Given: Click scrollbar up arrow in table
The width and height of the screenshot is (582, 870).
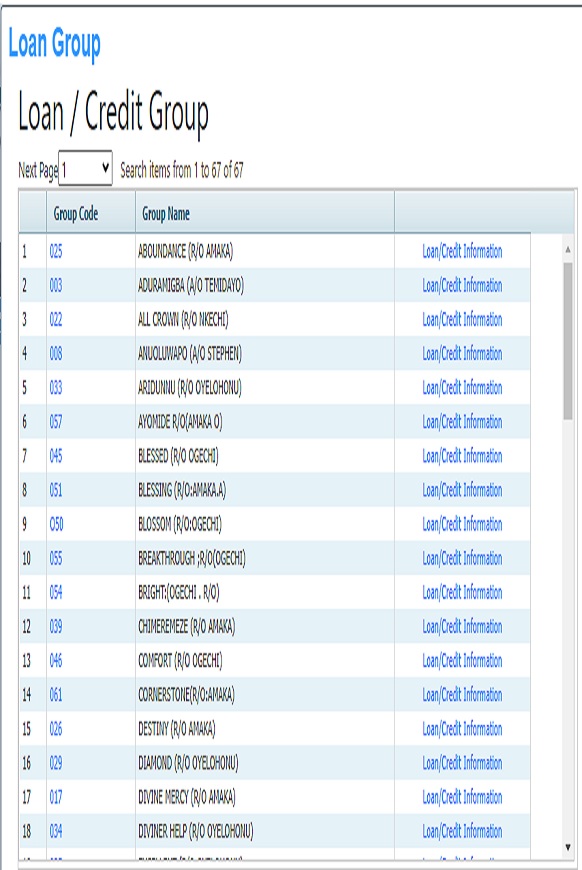Looking at the screenshot, I should pyautogui.click(x=568, y=250).
